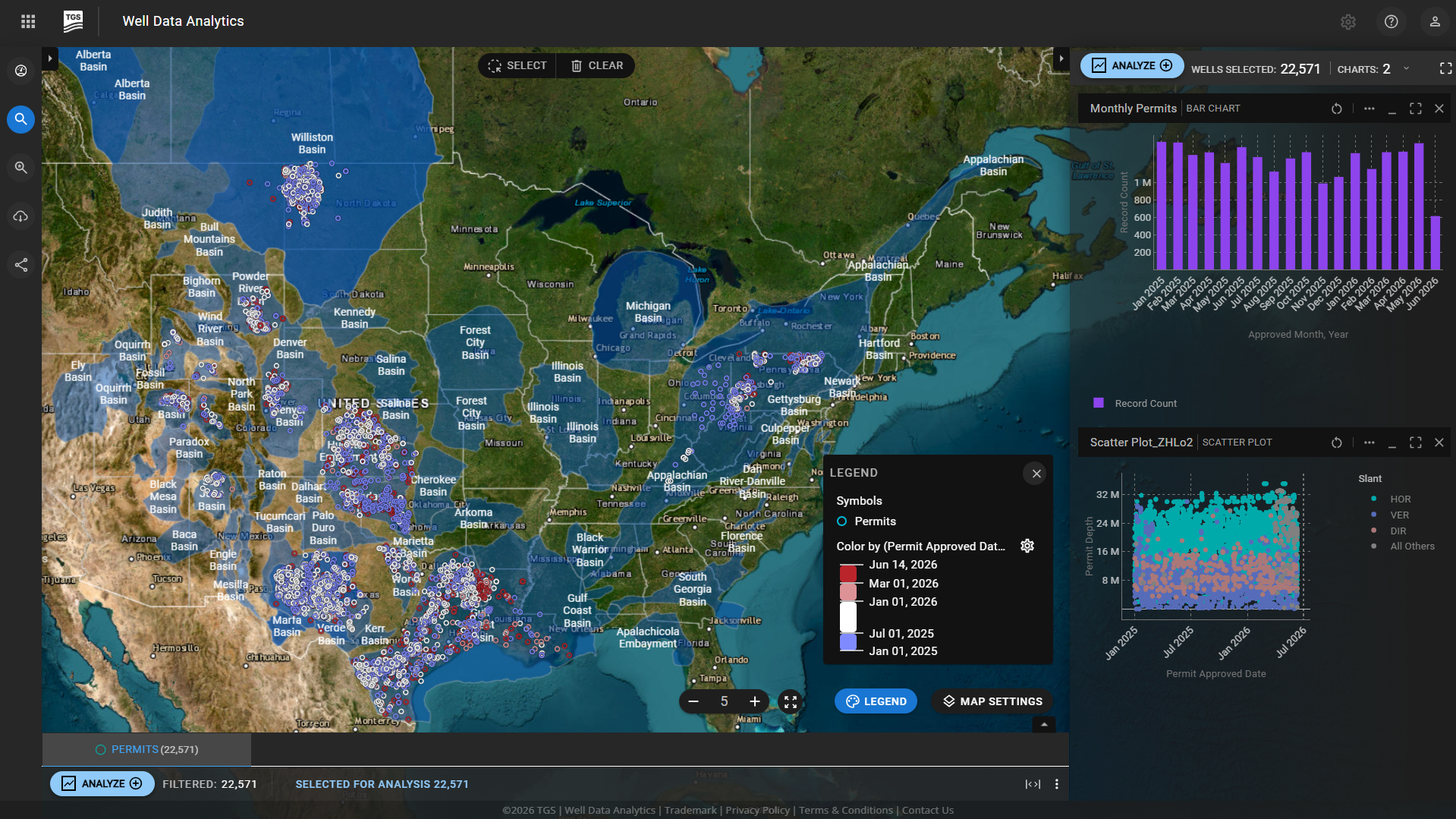Viewport: 1456px width, 819px height.
Task: Refresh the Monthly Permits chart
Action: point(1336,109)
